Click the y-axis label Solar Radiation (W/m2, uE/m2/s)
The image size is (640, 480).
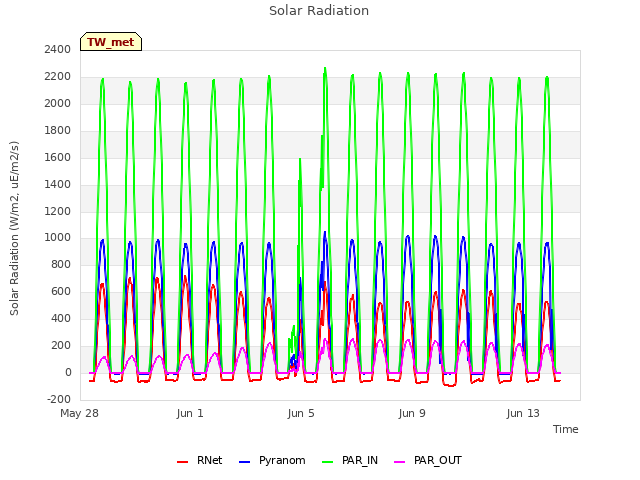coord(14,228)
